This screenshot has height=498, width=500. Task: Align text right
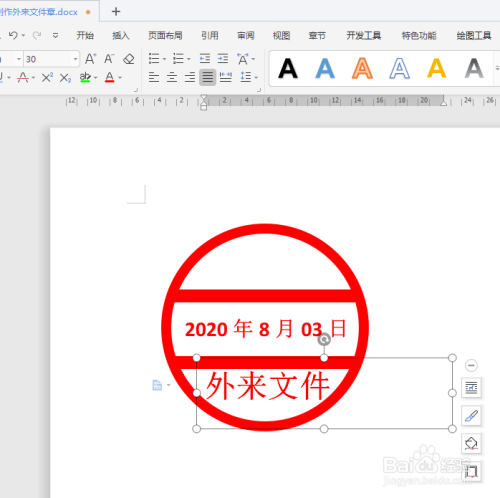pyautogui.click(x=190, y=77)
